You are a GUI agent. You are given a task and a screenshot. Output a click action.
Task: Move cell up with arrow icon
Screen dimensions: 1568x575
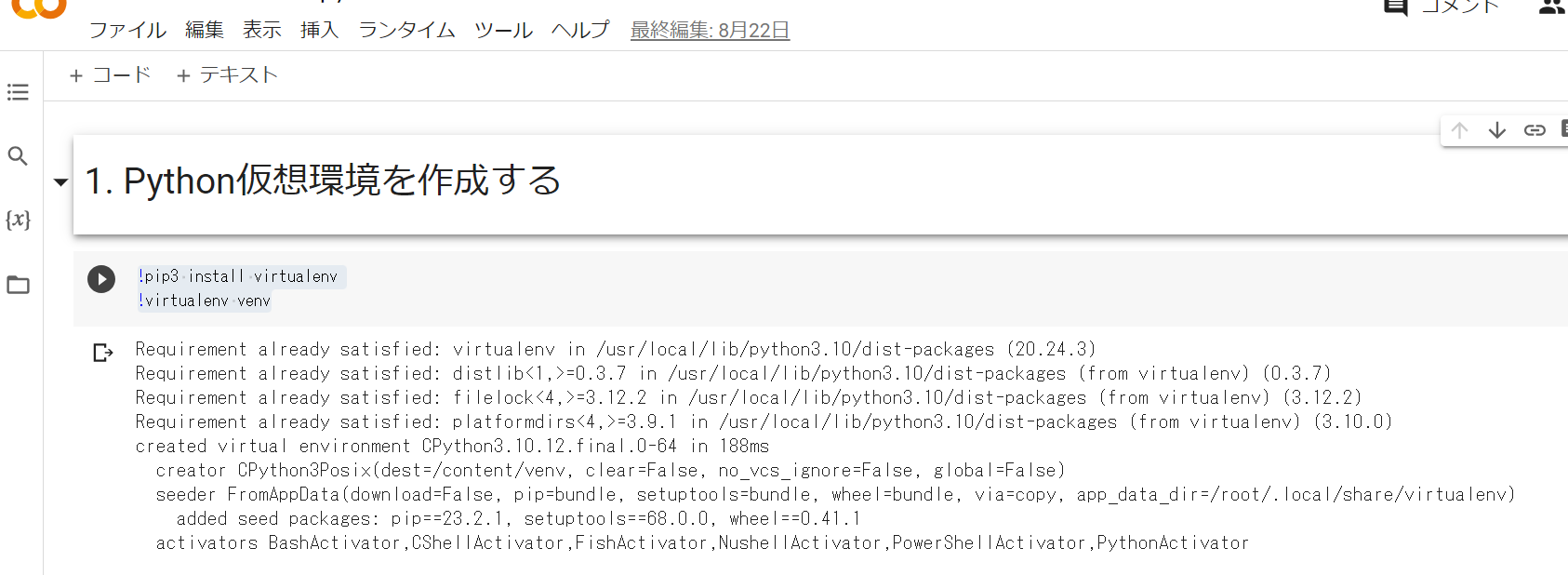coord(1460,130)
